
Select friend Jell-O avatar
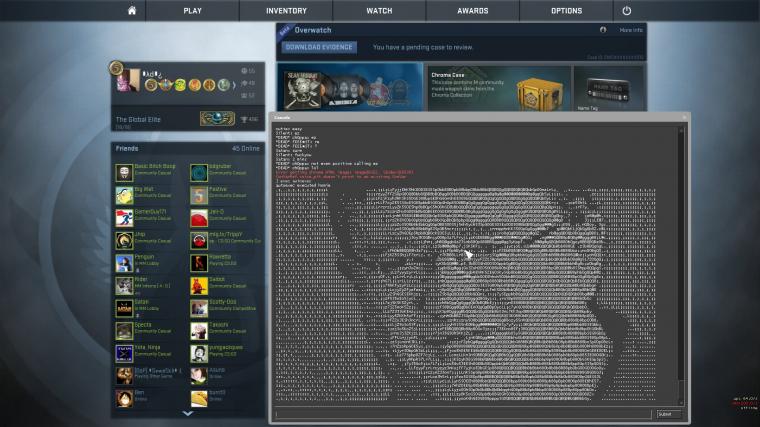point(199,218)
